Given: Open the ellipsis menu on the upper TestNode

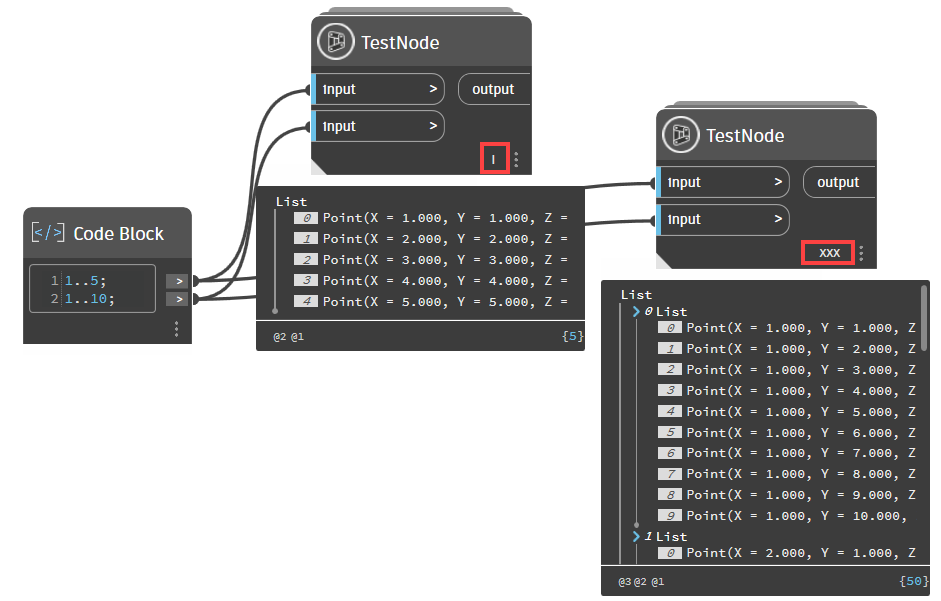Looking at the screenshot, I should [x=516, y=158].
